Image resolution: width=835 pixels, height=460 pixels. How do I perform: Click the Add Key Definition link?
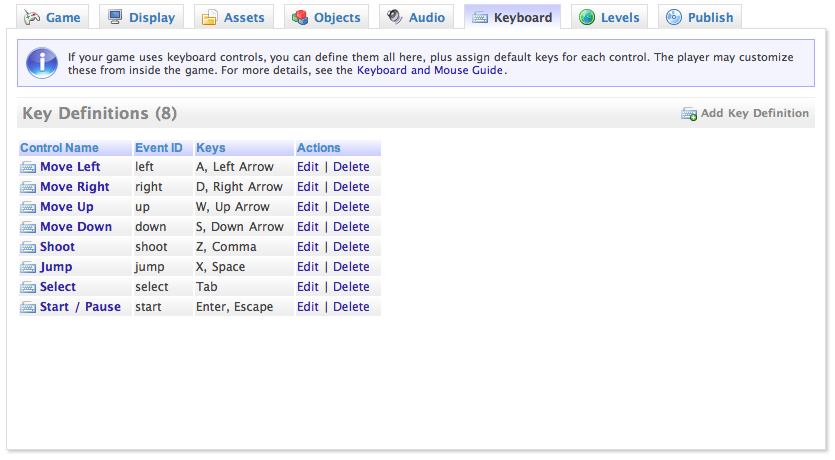coord(754,114)
